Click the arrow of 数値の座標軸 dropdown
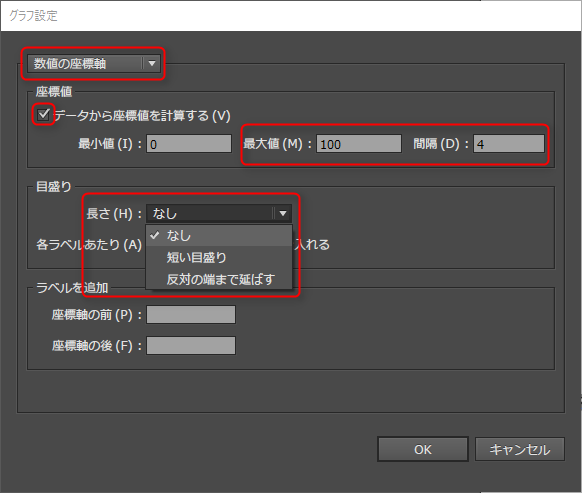 coord(151,63)
